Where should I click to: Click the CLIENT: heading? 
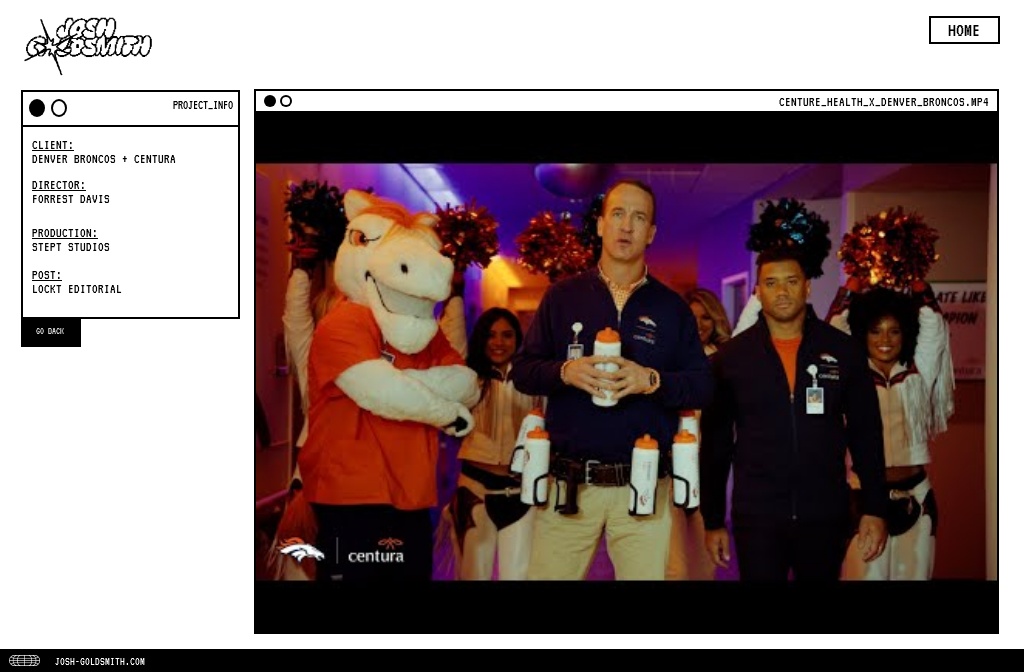52,145
